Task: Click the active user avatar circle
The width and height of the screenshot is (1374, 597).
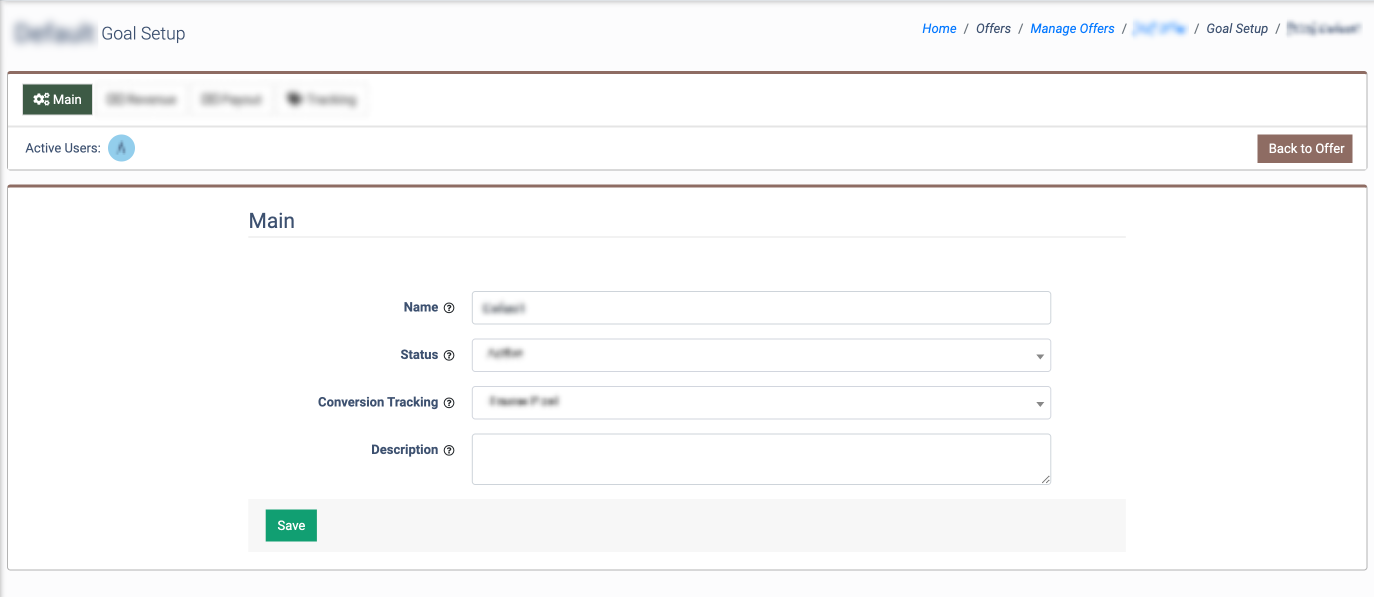Action: (121, 148)
